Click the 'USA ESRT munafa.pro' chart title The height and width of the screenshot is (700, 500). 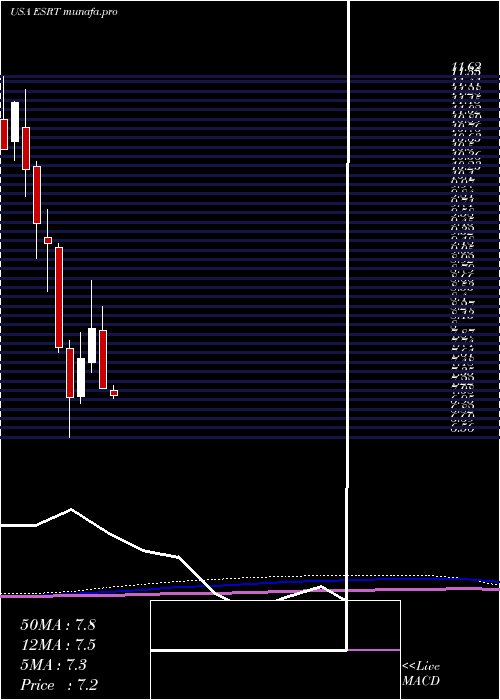coord(64,12)
